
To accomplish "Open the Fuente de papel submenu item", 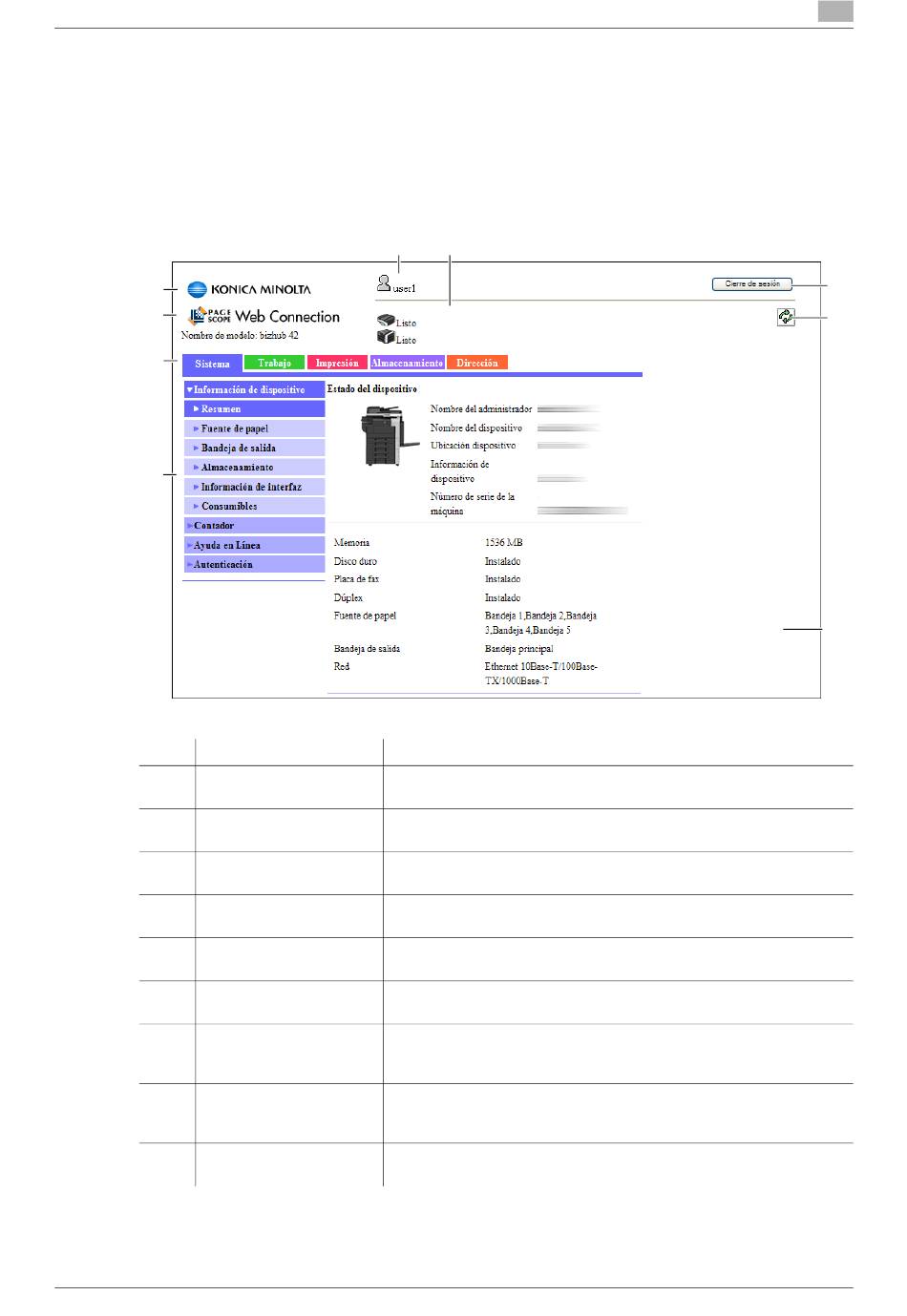I will 254,428.
